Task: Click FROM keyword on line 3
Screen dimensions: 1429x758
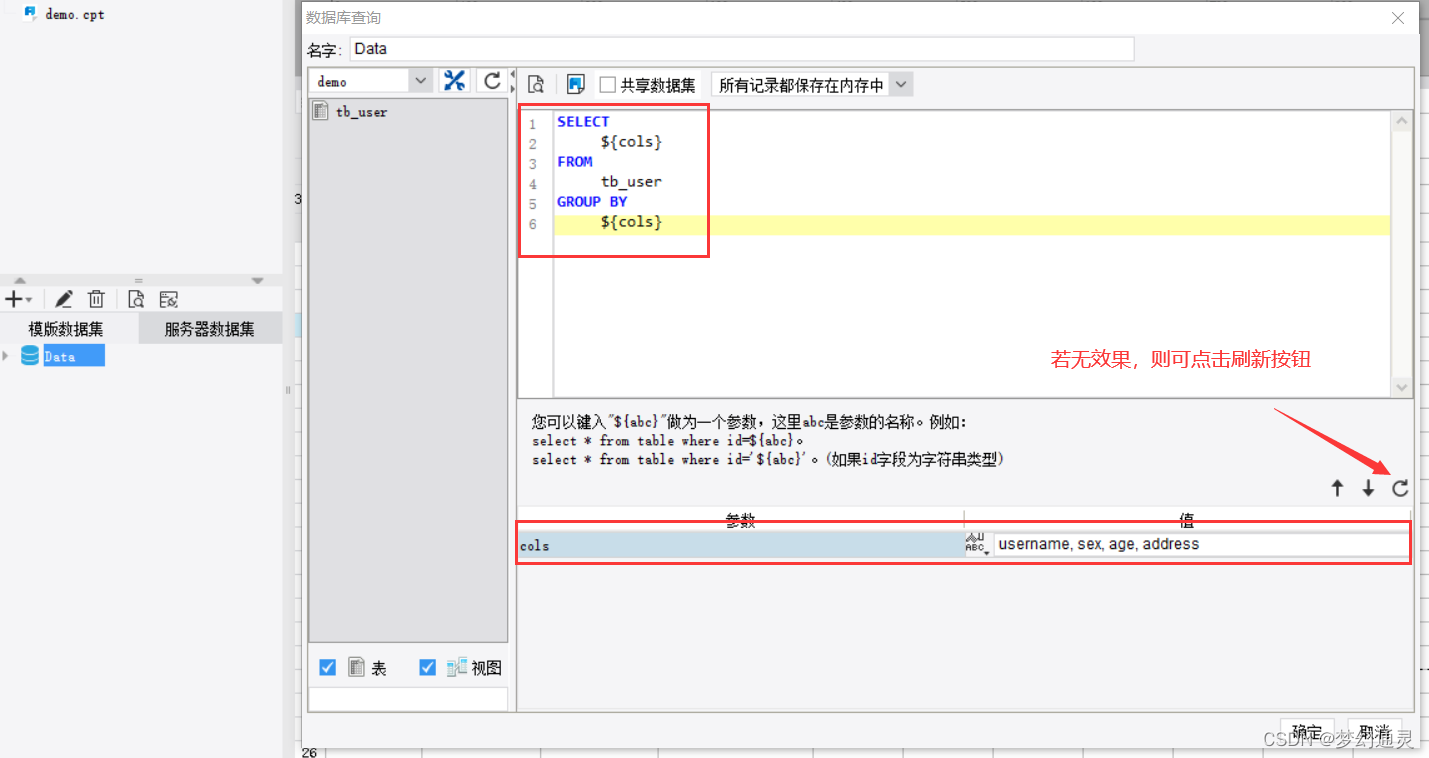Action: [575, 162]
